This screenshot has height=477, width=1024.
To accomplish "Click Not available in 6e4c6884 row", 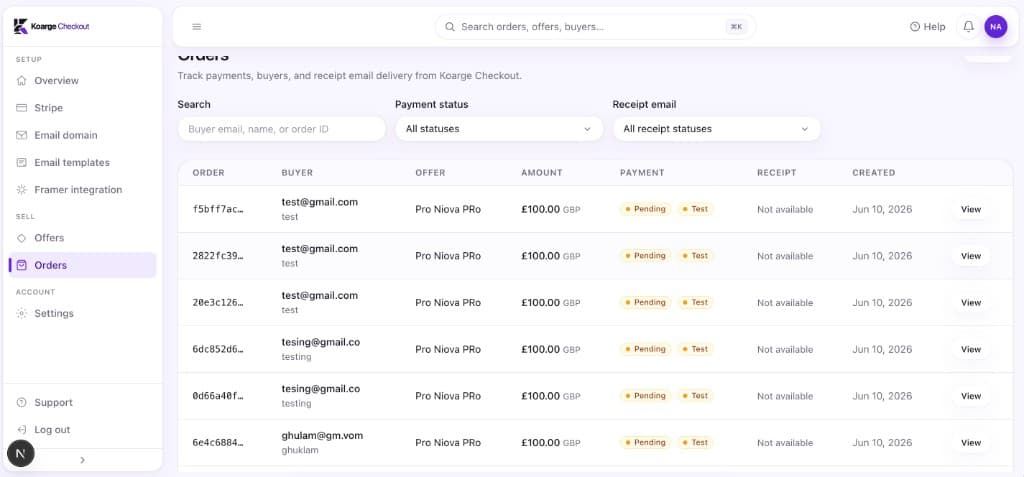I will pyautogui.click(x=785, y=443).
